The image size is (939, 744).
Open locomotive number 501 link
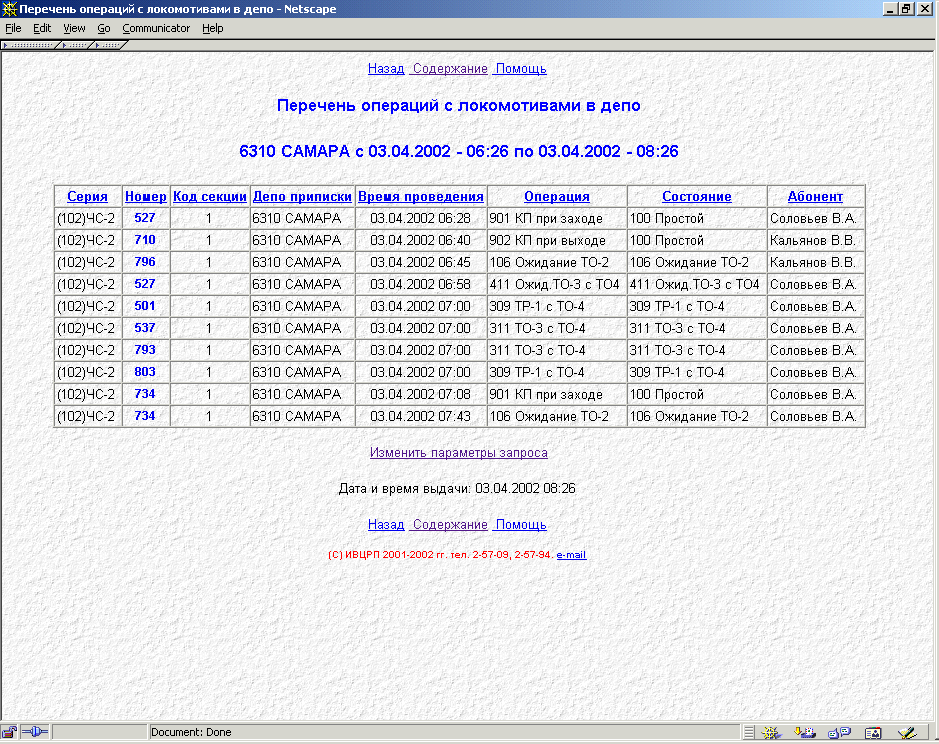point(145,306)
